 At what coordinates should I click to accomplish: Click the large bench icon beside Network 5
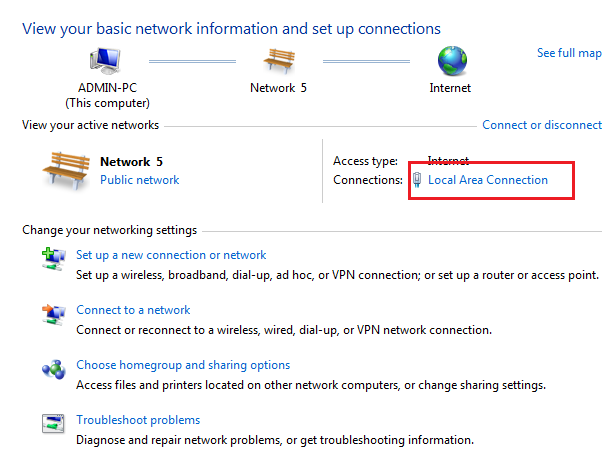(x=66, y=170)
